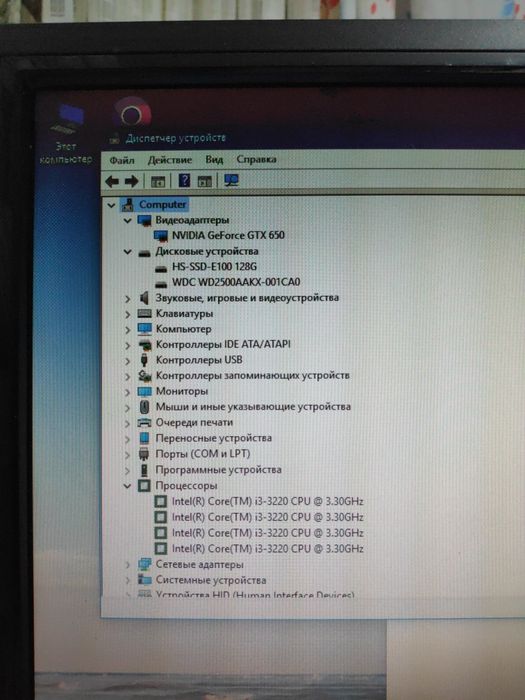525x700 pixels.
Task: Click the speaker icon for Звуковые устройства
Action: click(x=144, y=298)
